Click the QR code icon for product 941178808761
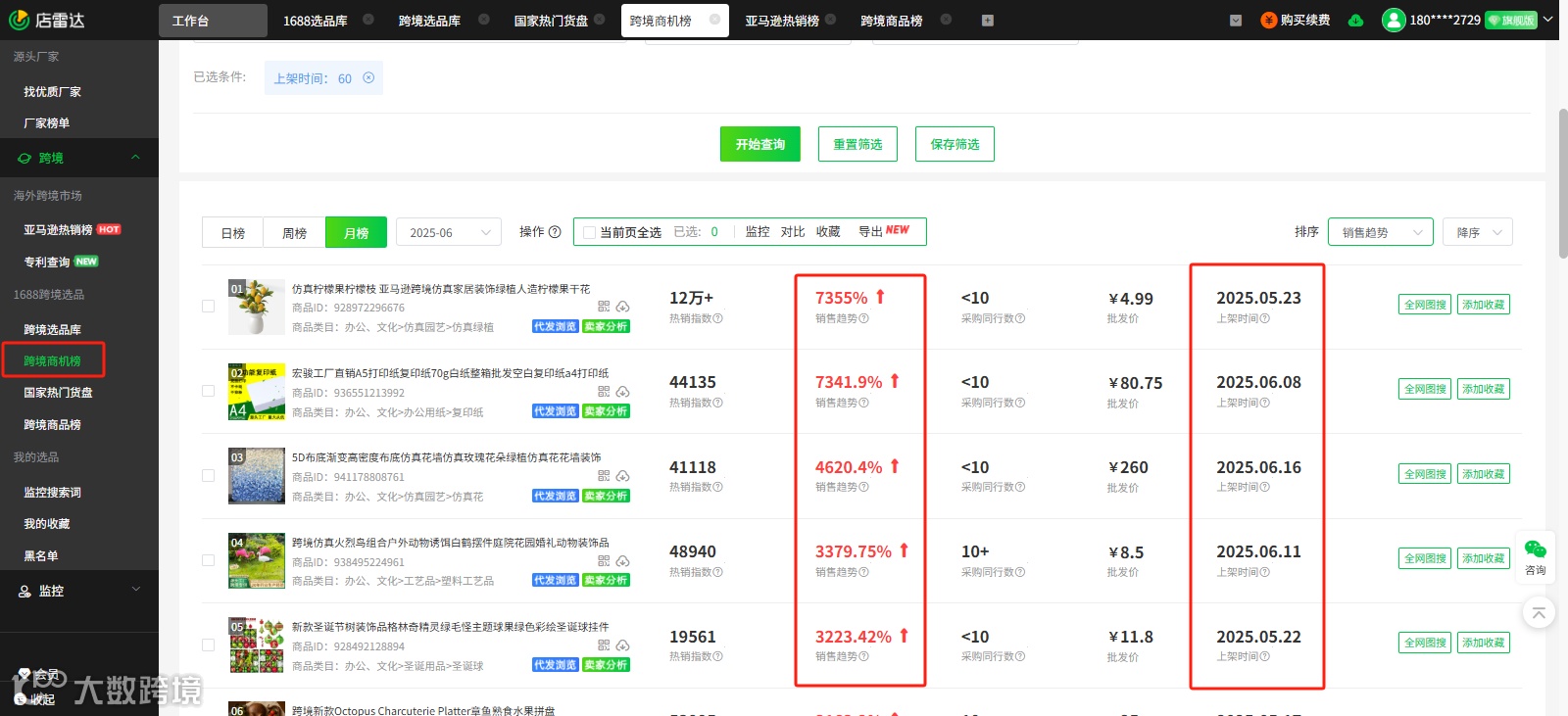Image resolution: width=1568 pixels, height=716 pixels. pyautogui.click(x=604, y=476)
